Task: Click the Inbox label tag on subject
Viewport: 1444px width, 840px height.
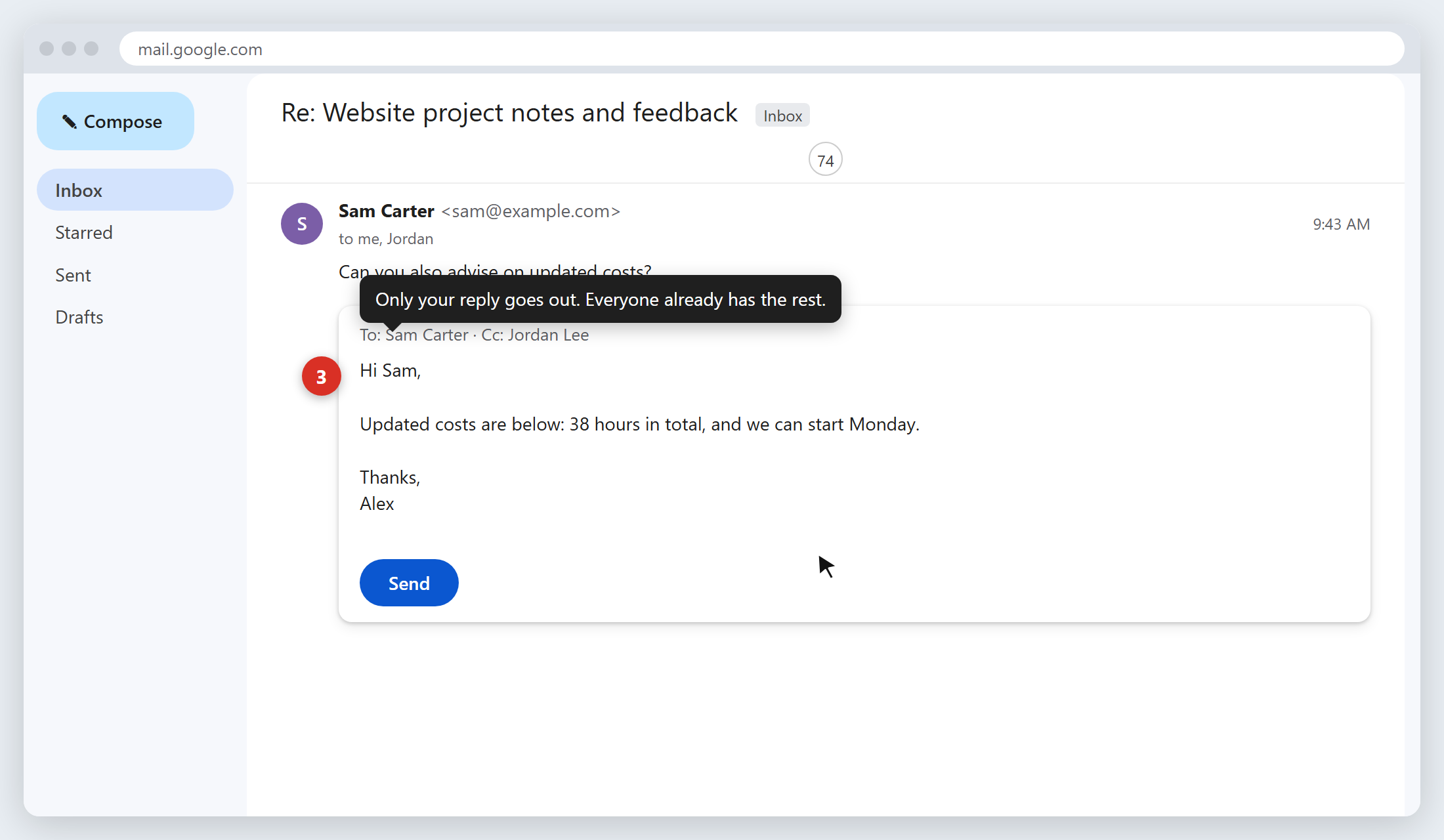Action: 782,115
